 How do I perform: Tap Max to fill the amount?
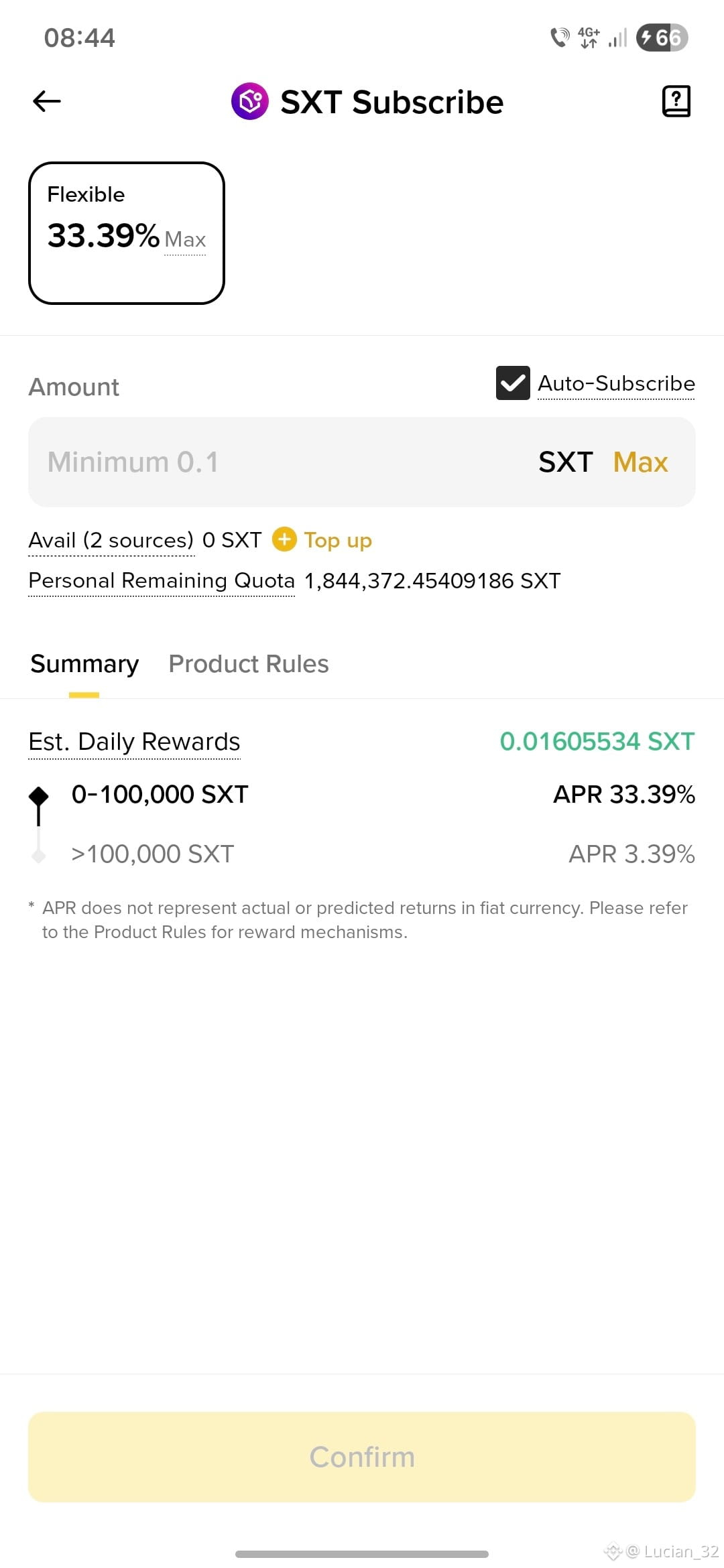click(641, 462)
